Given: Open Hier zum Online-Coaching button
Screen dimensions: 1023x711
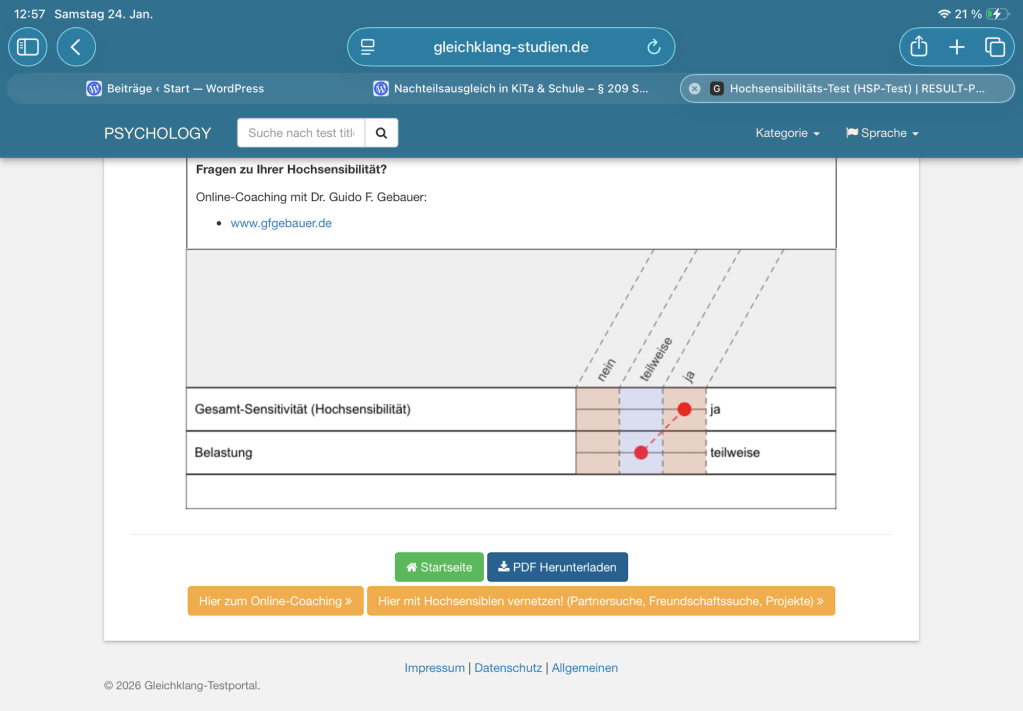Looking at the screenshot, I should tap(275, 601).
